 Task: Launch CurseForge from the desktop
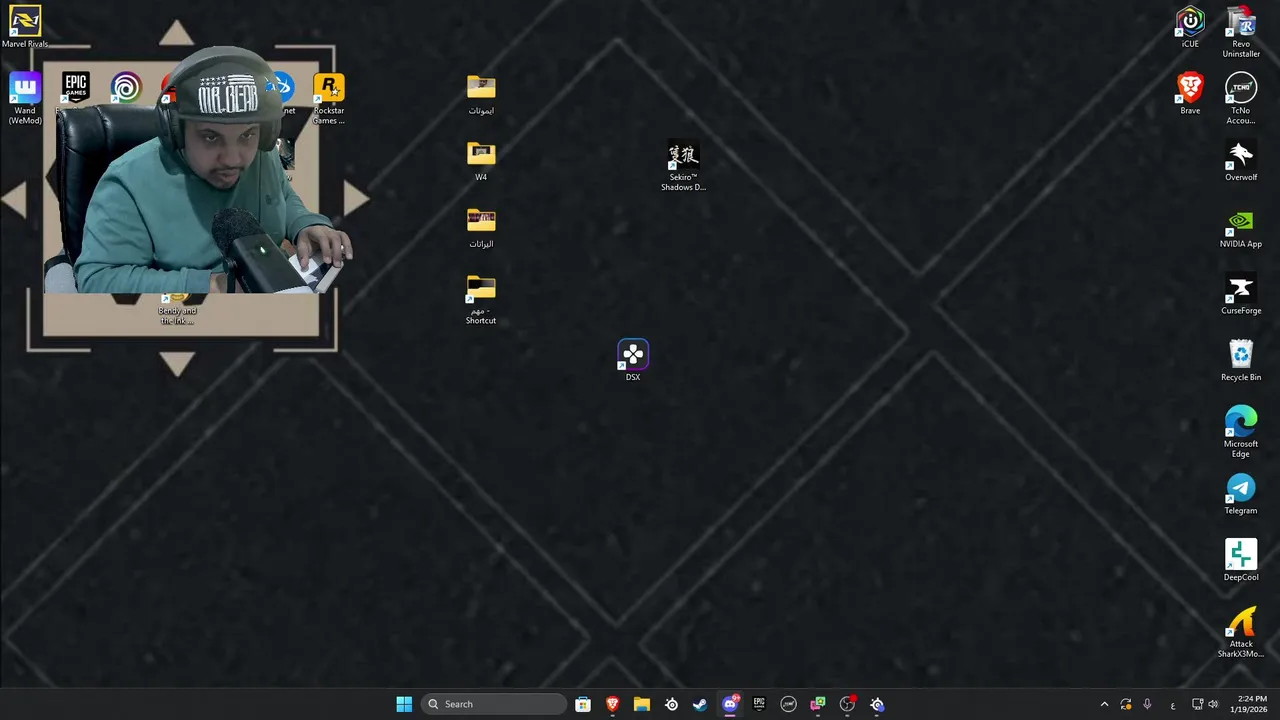click(1241, 295)
